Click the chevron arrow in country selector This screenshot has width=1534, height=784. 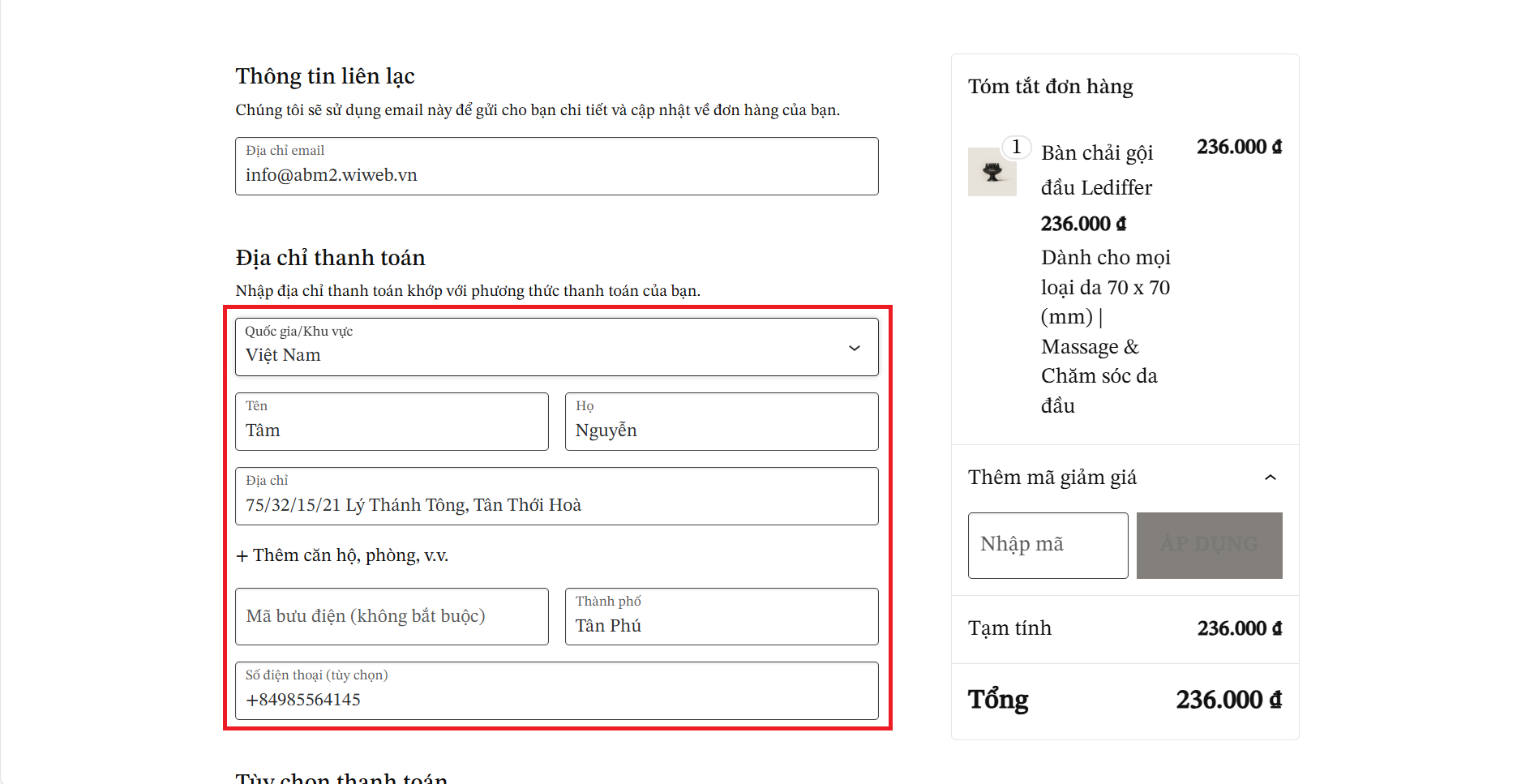[x=854, y=348]
